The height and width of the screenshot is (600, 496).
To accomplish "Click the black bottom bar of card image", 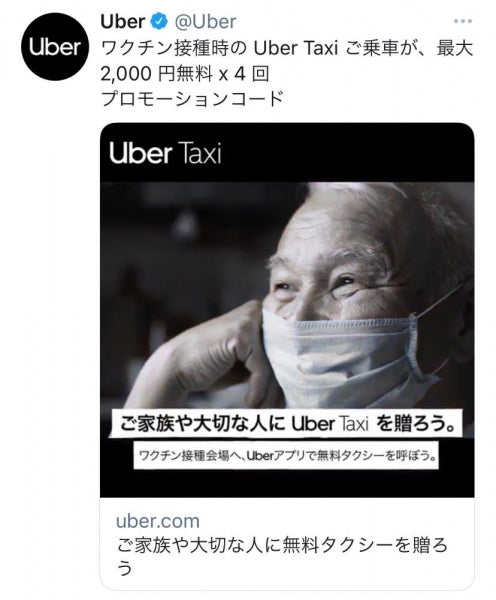I will tap(287, 484).
